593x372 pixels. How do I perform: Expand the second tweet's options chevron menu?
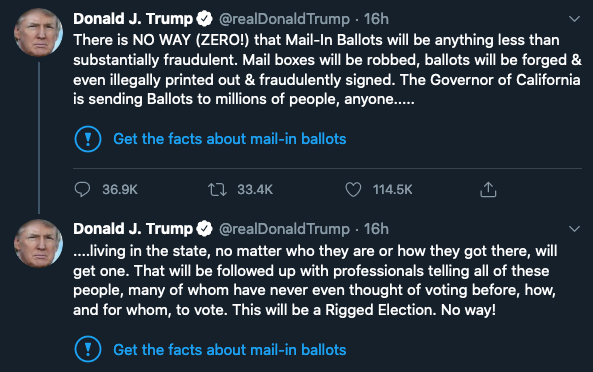click(574, 229)
